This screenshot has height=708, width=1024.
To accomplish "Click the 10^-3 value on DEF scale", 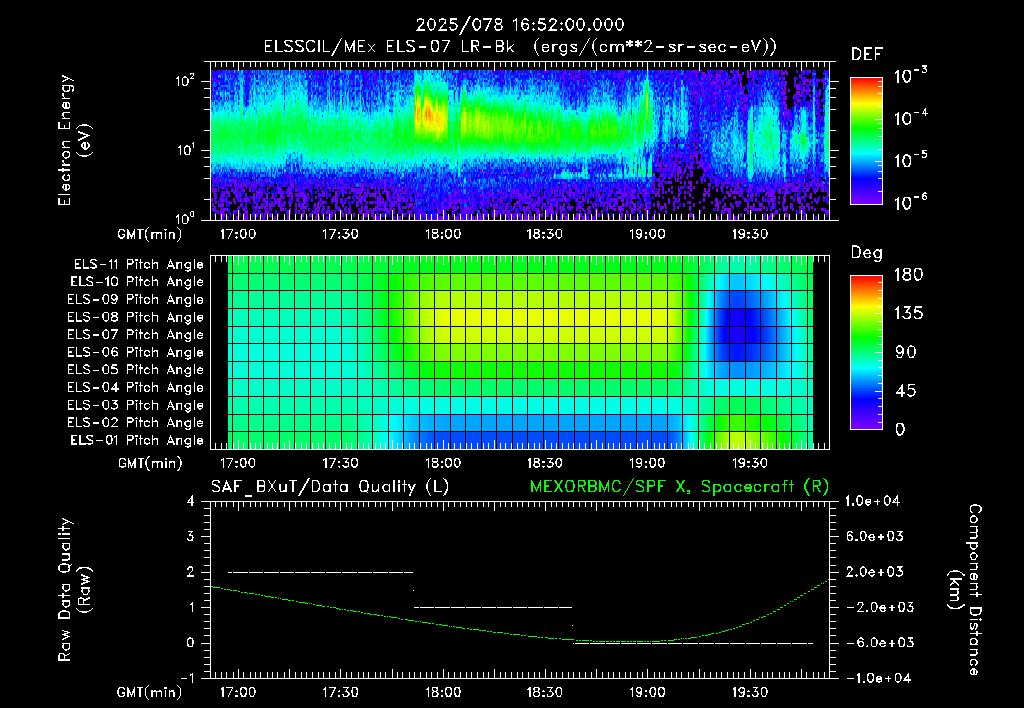I will click(911, 76).
